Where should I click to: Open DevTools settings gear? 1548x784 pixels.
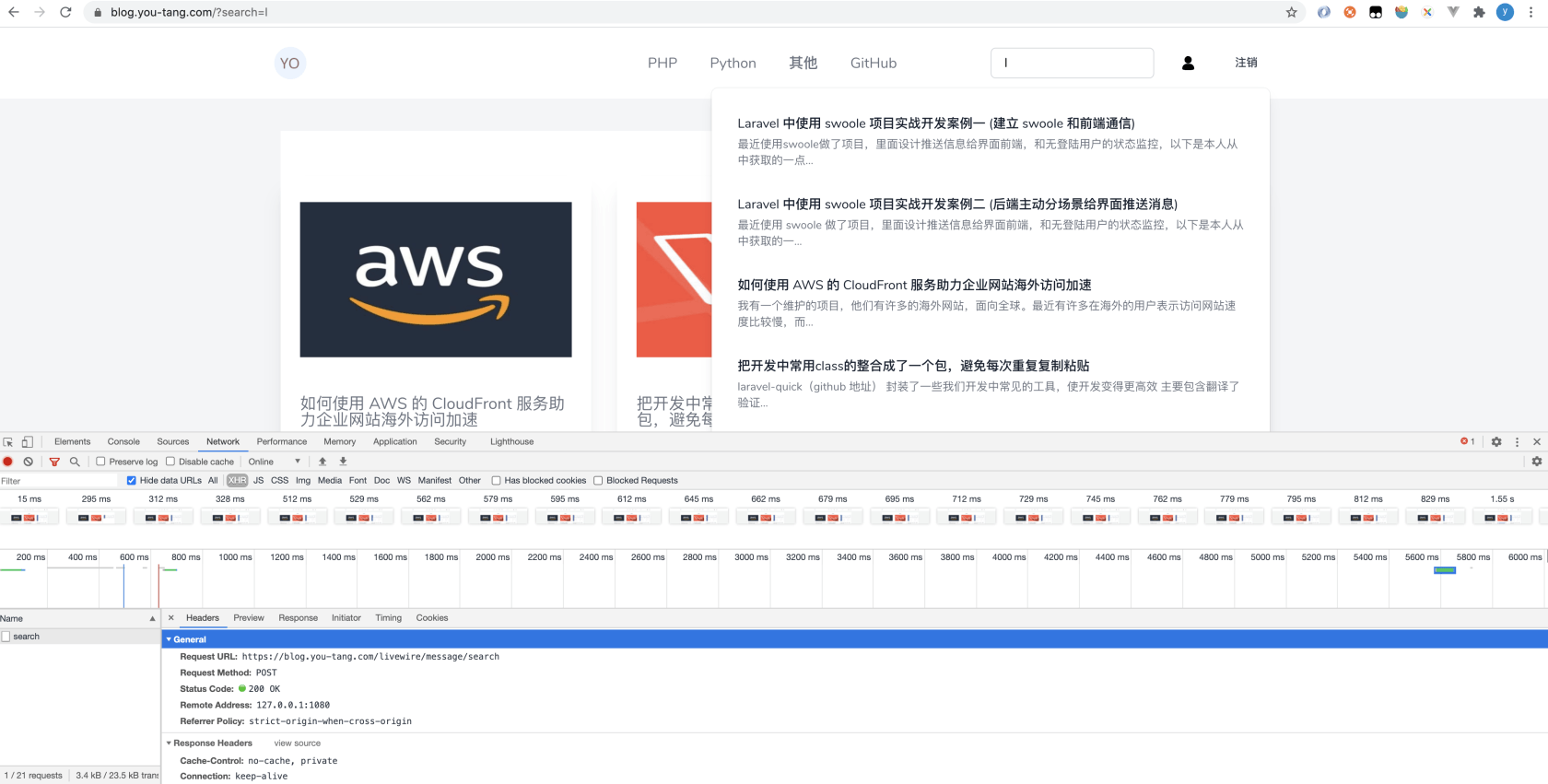pos(1496,442)
